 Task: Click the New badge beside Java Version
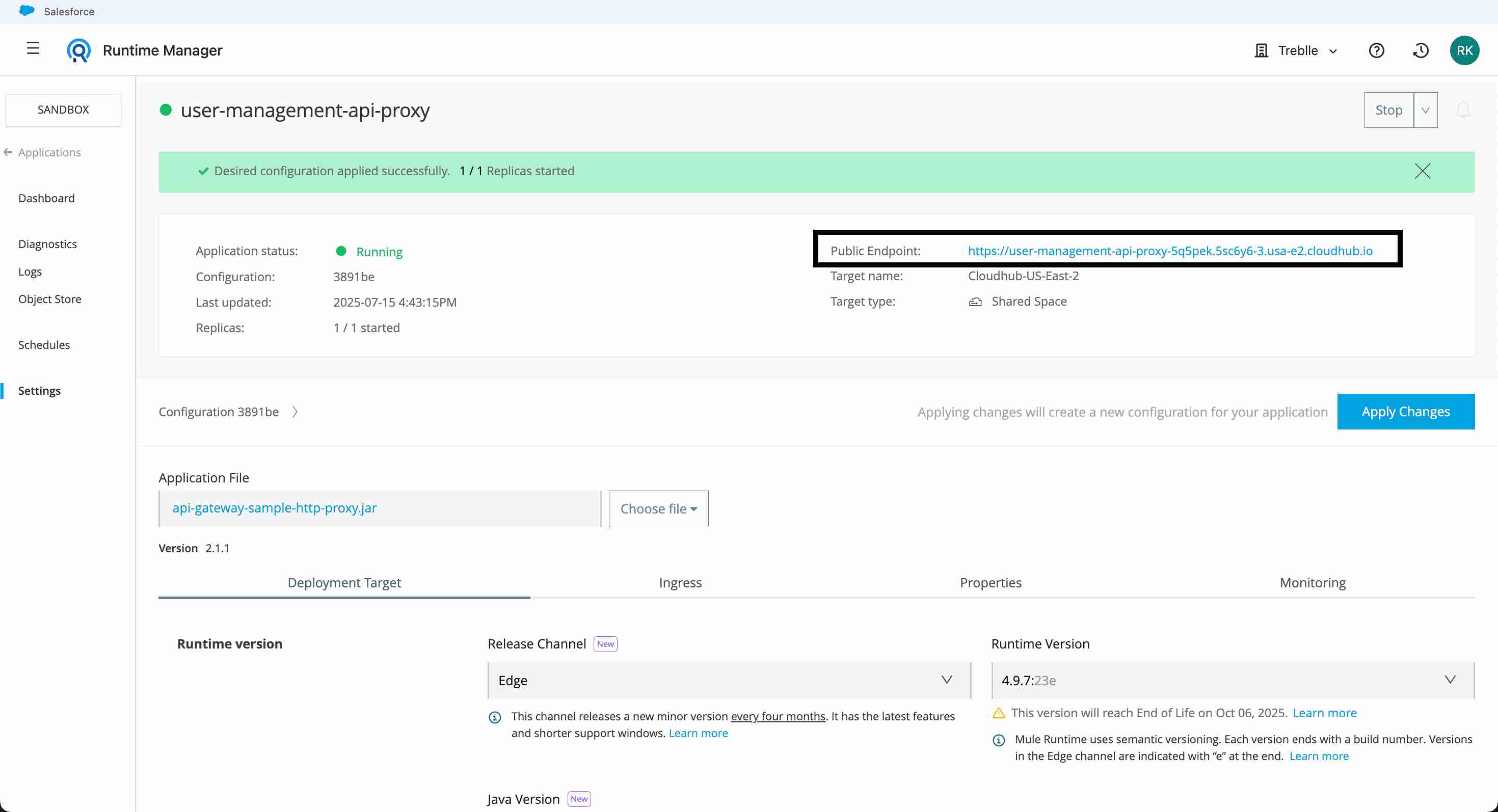coord(579,799)
